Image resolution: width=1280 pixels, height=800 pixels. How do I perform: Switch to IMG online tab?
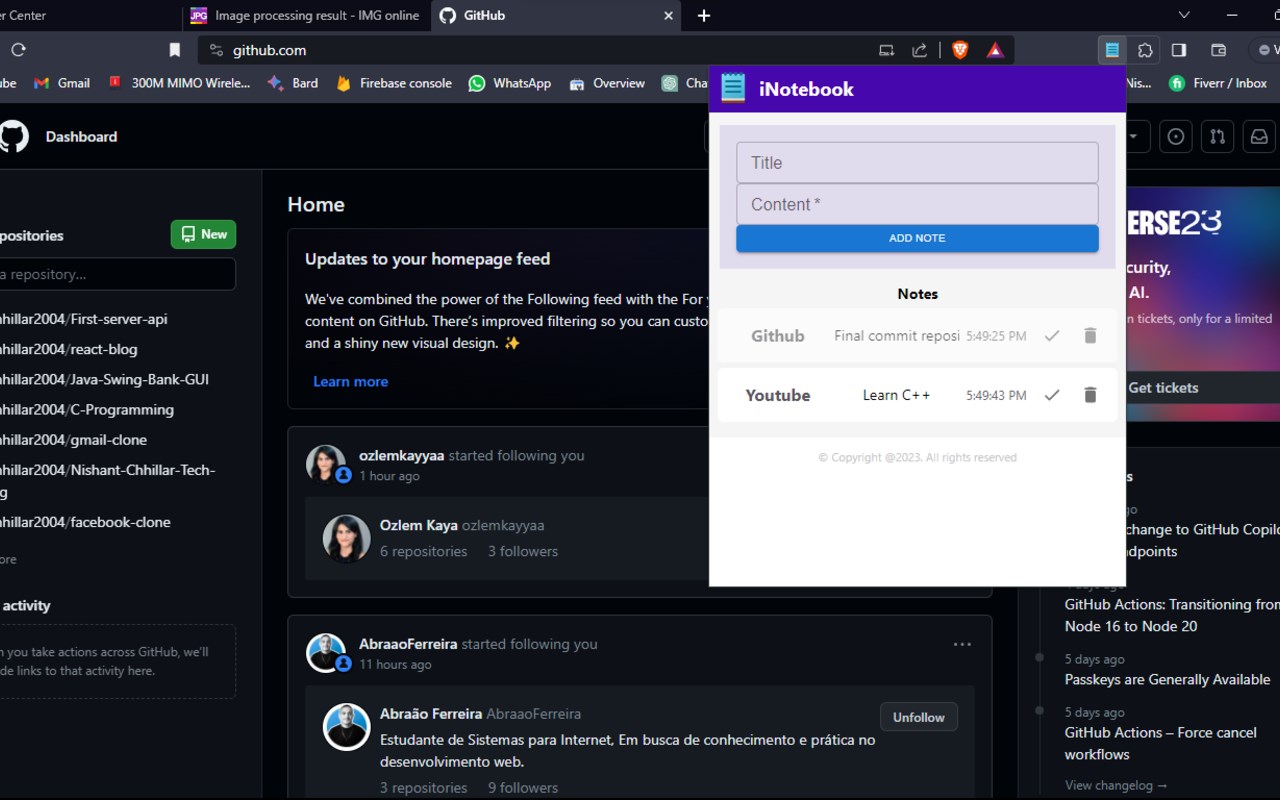click(x=307, y=15)
